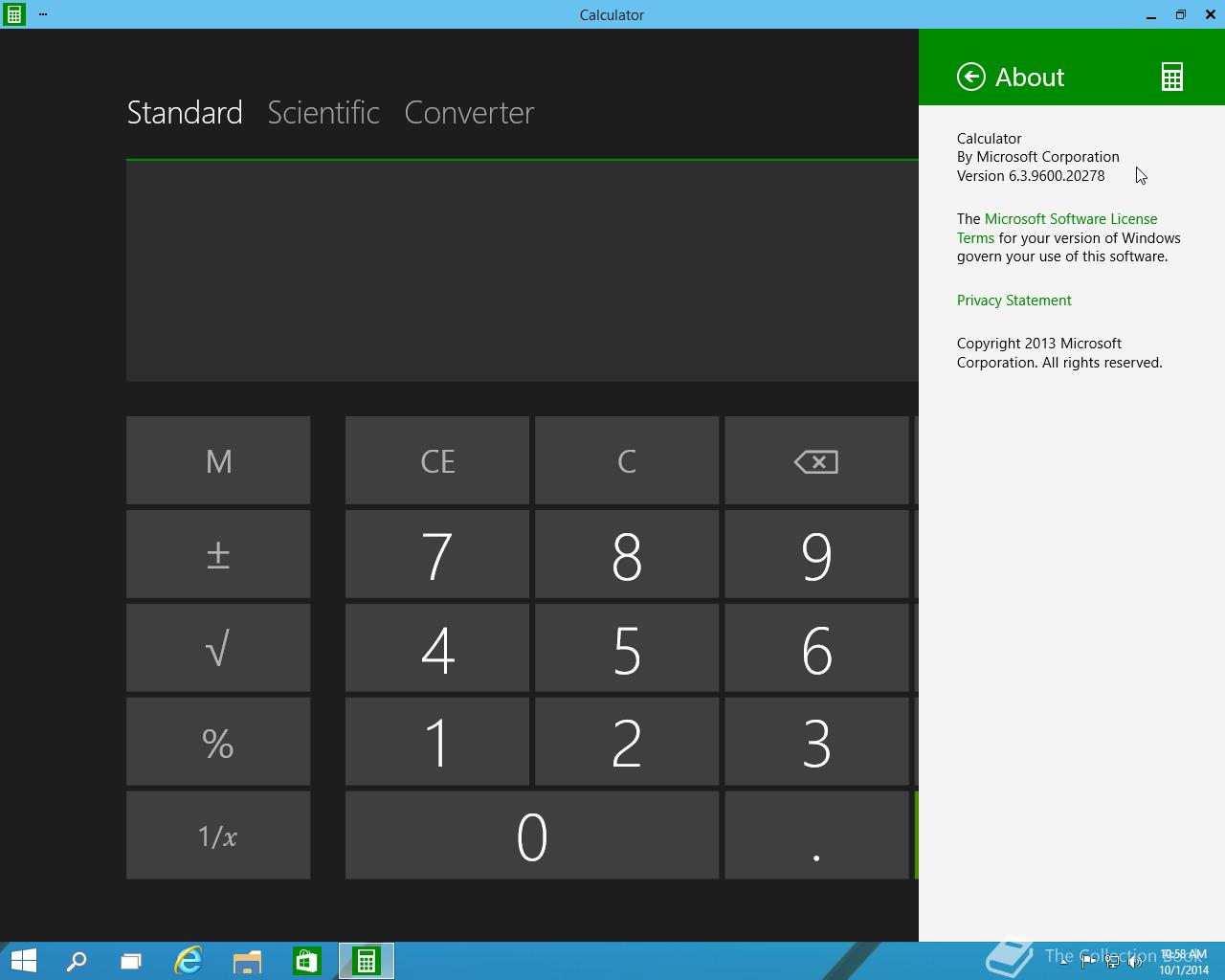This screenshot has width=1225, height=980.
Task: Click the number 0 key
Action: click(532, 835)
